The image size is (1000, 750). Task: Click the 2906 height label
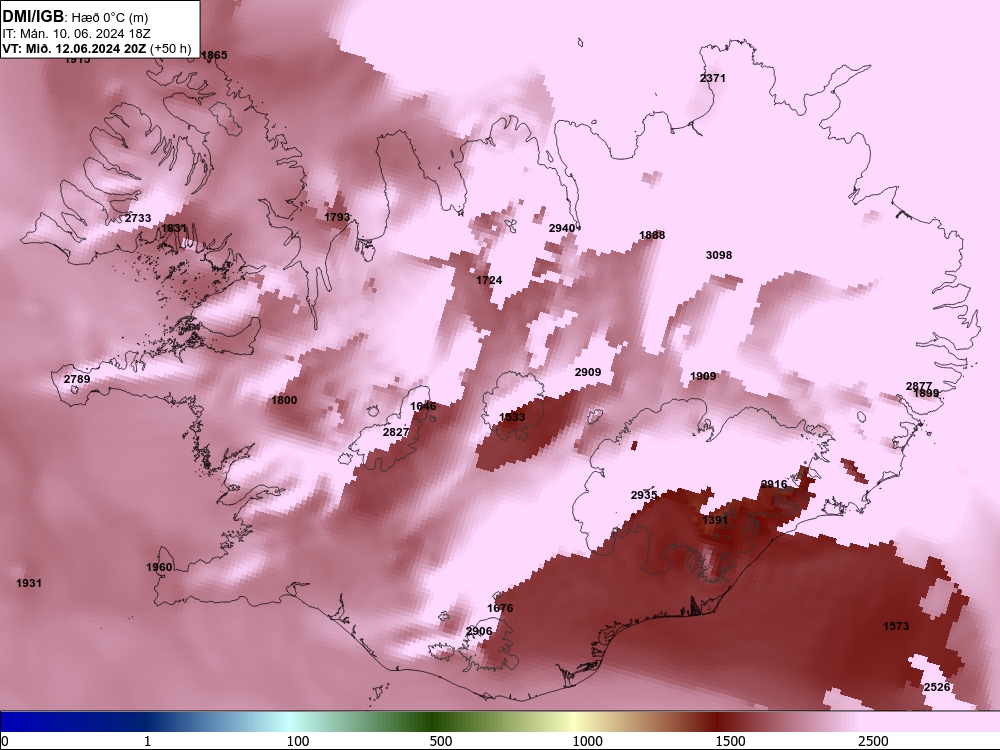click(479, 631)
